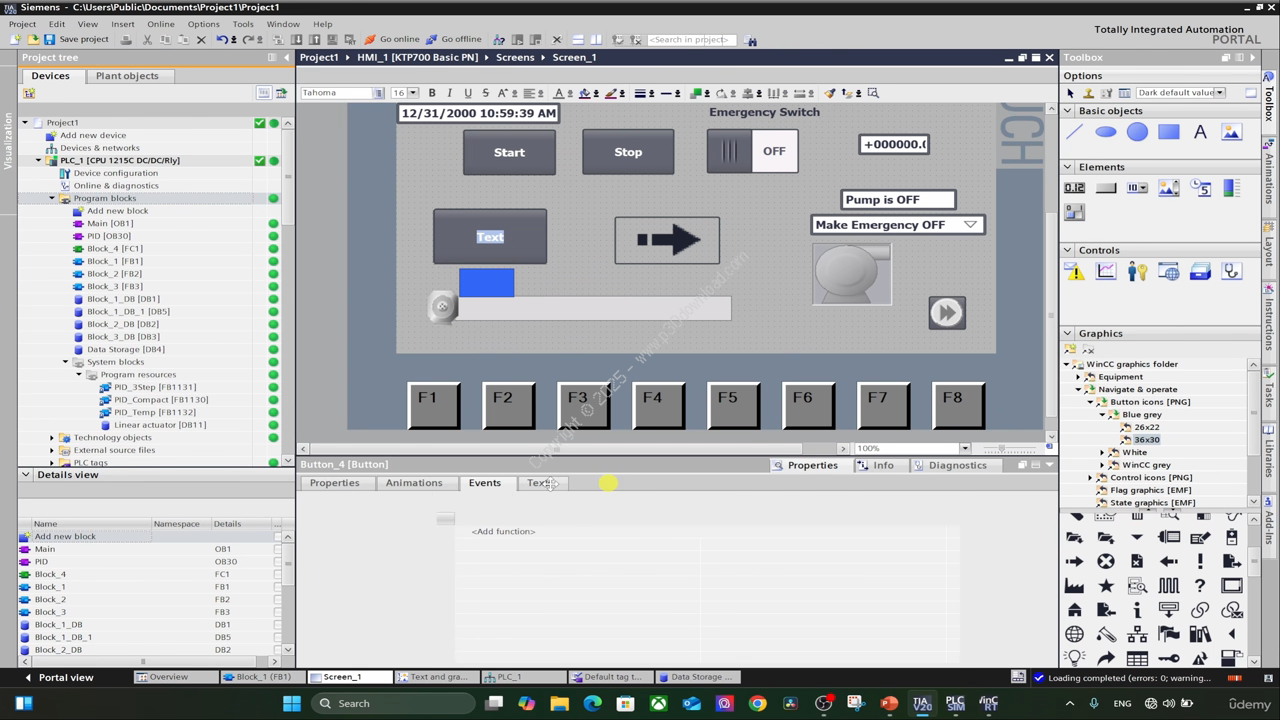Image resolution: width=1280 pixels, height=720 pixels.
Task: Pick the Symbolic I/O field element
Action: click(1137, 188)
